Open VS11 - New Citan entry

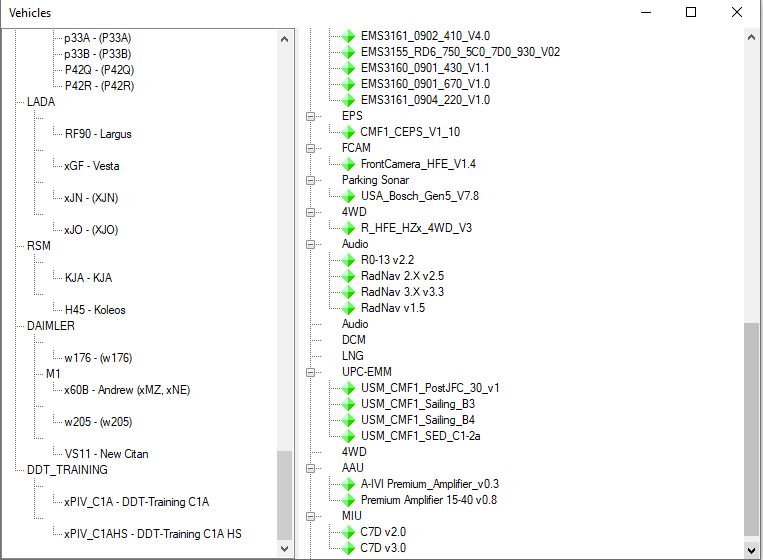106,454
